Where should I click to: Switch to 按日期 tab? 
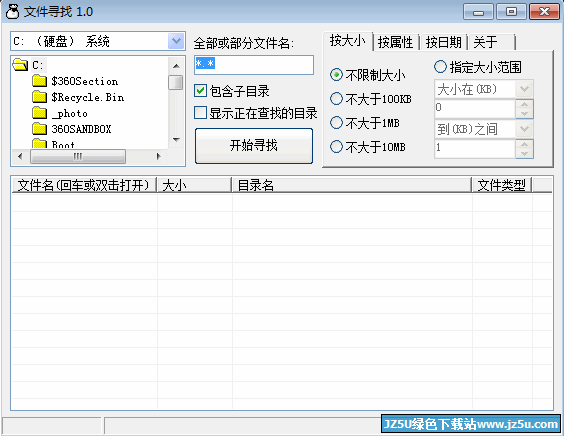pos(443,42)
